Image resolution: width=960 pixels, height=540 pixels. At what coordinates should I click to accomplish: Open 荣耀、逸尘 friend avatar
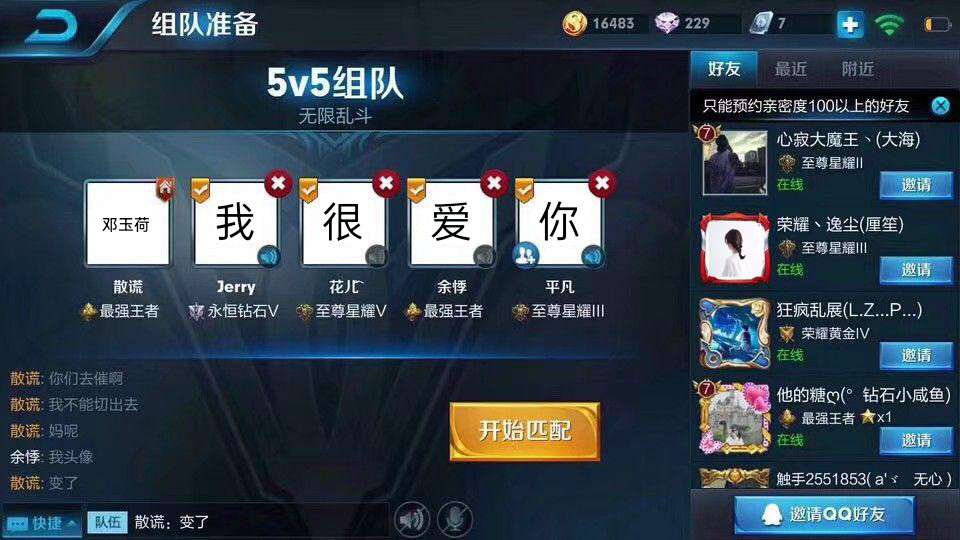click(735, 247)
